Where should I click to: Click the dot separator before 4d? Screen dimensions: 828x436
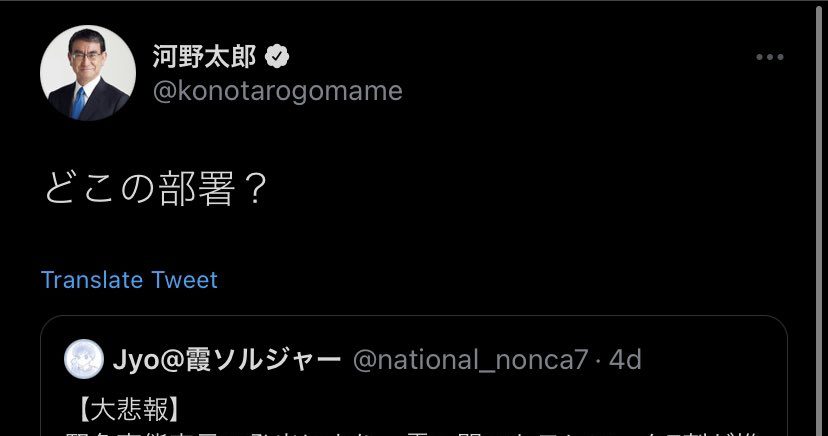click(x=599, y=359)
